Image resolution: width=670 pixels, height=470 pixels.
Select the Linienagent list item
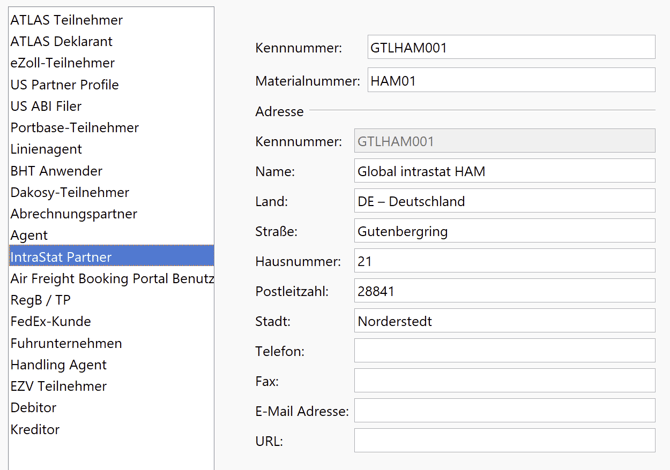tap(47, 149)
